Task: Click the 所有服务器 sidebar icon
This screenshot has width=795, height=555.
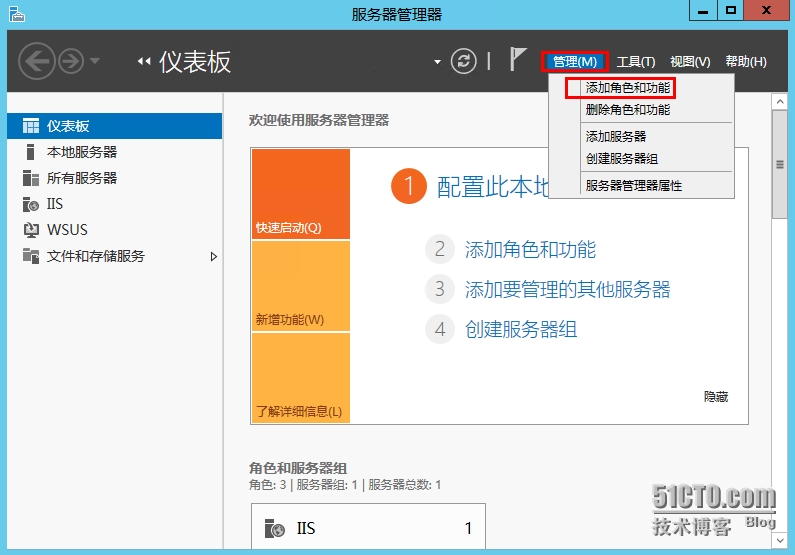Action: click(x=30, y=178)
